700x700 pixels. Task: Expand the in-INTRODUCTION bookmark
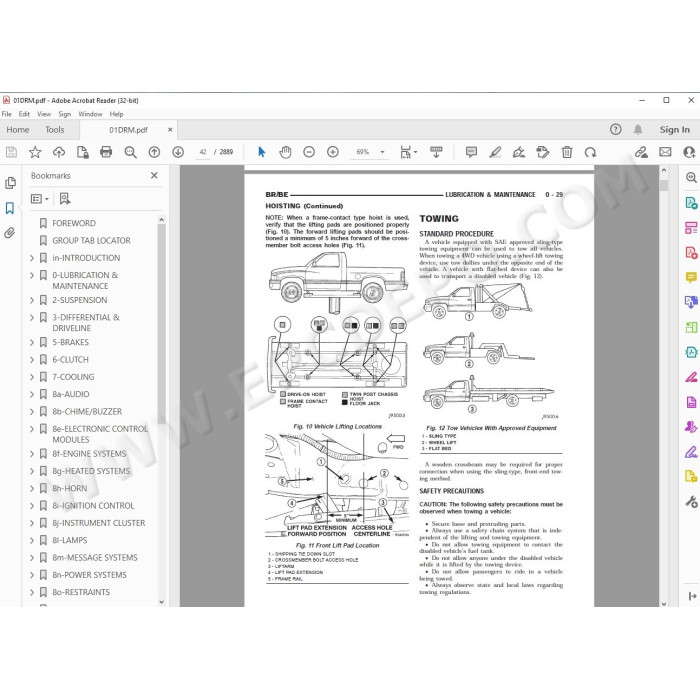tap(32, 258)
